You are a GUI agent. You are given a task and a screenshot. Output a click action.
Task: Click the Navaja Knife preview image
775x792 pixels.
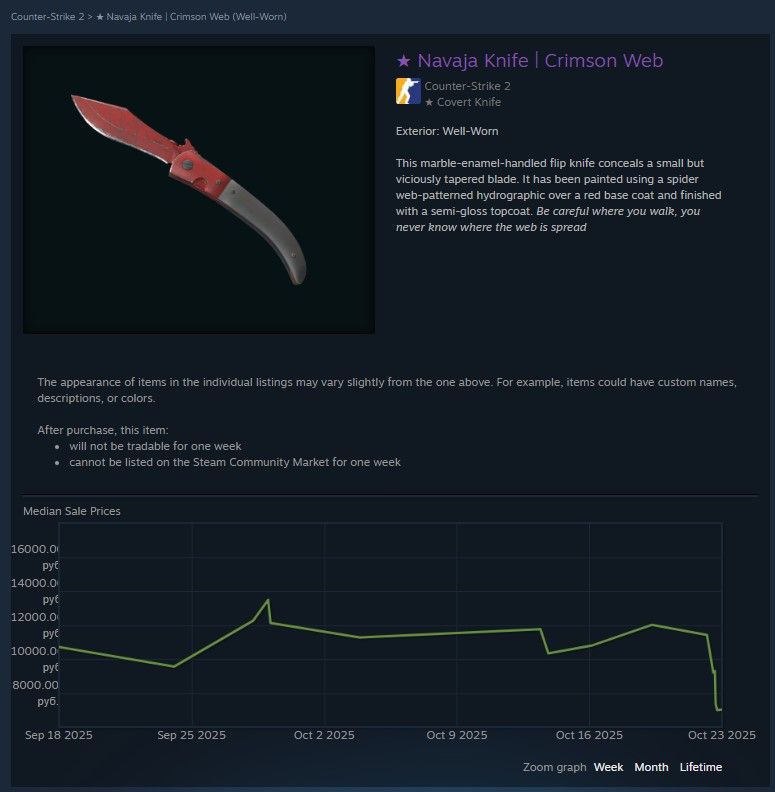(199, 190)
